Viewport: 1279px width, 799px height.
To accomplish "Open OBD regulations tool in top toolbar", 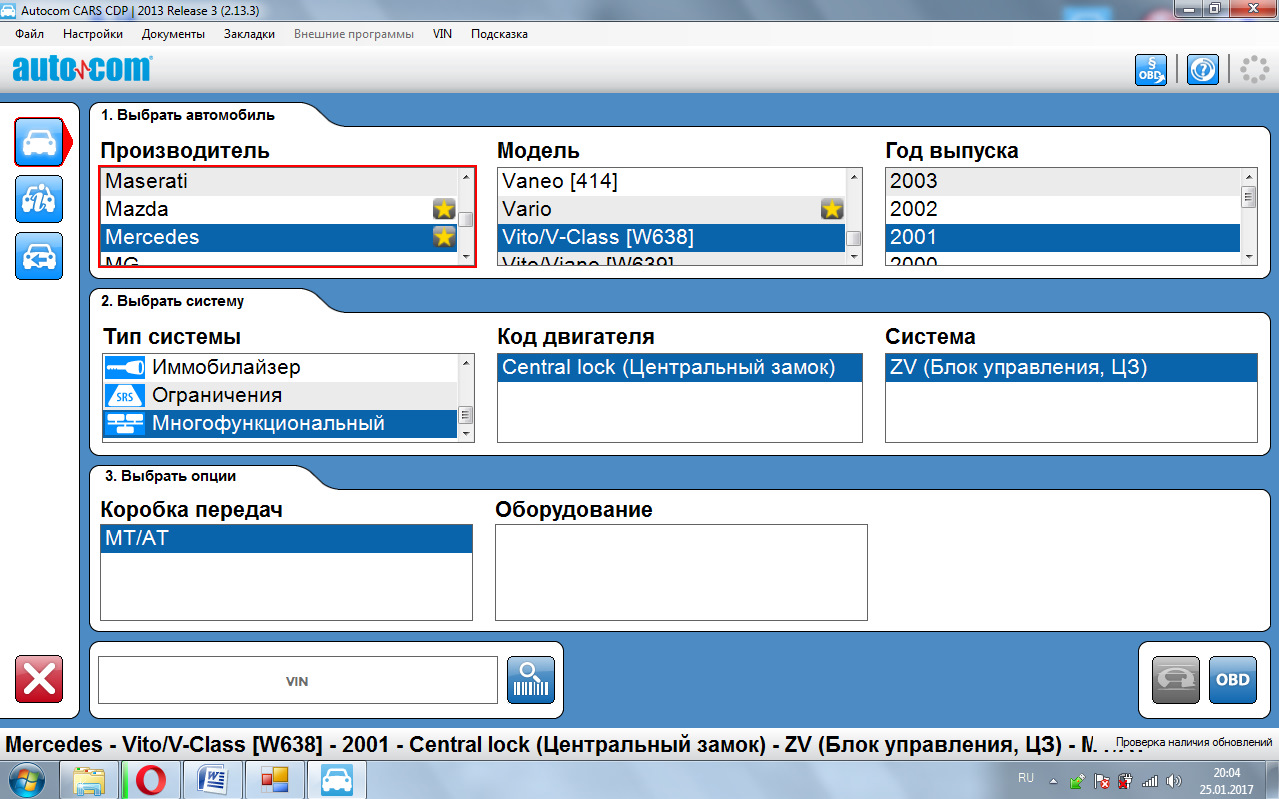I will 1148,69.
